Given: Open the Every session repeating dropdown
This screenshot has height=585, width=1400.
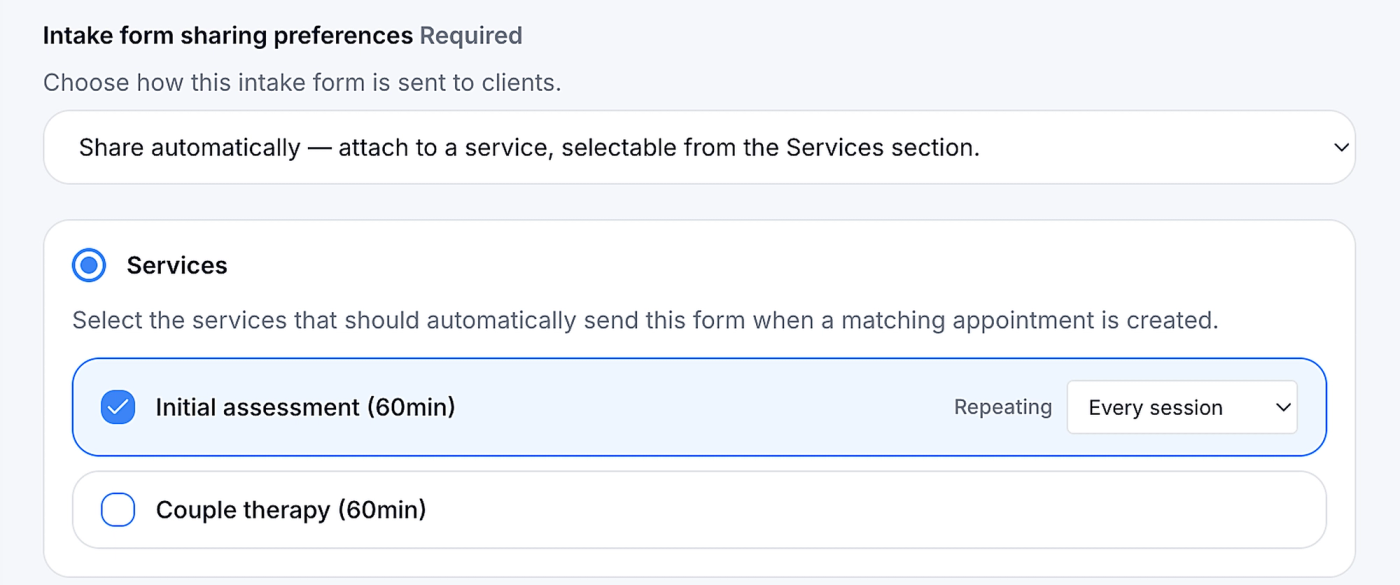Looking at the screenshot, I should coord(1182,407).
